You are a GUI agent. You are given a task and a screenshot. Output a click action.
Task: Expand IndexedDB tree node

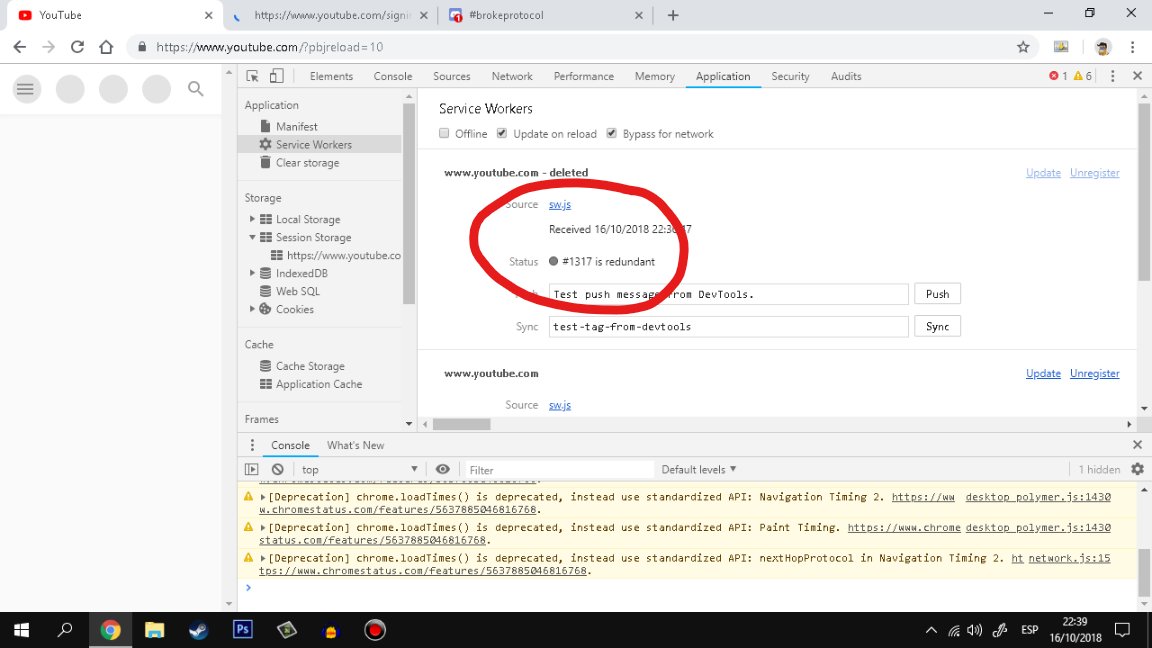pyautogui.click(x=252, y=273)
